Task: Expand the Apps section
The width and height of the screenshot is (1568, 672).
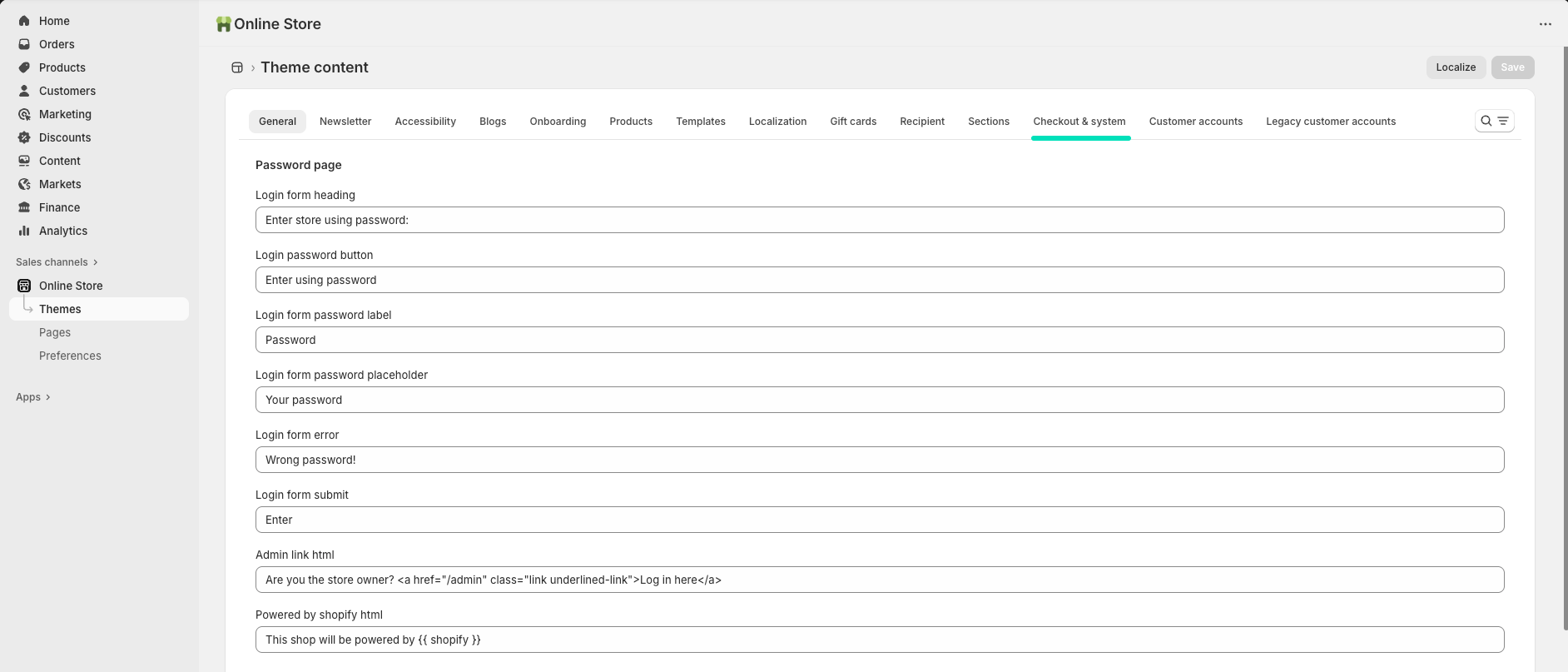Action: 33,397
